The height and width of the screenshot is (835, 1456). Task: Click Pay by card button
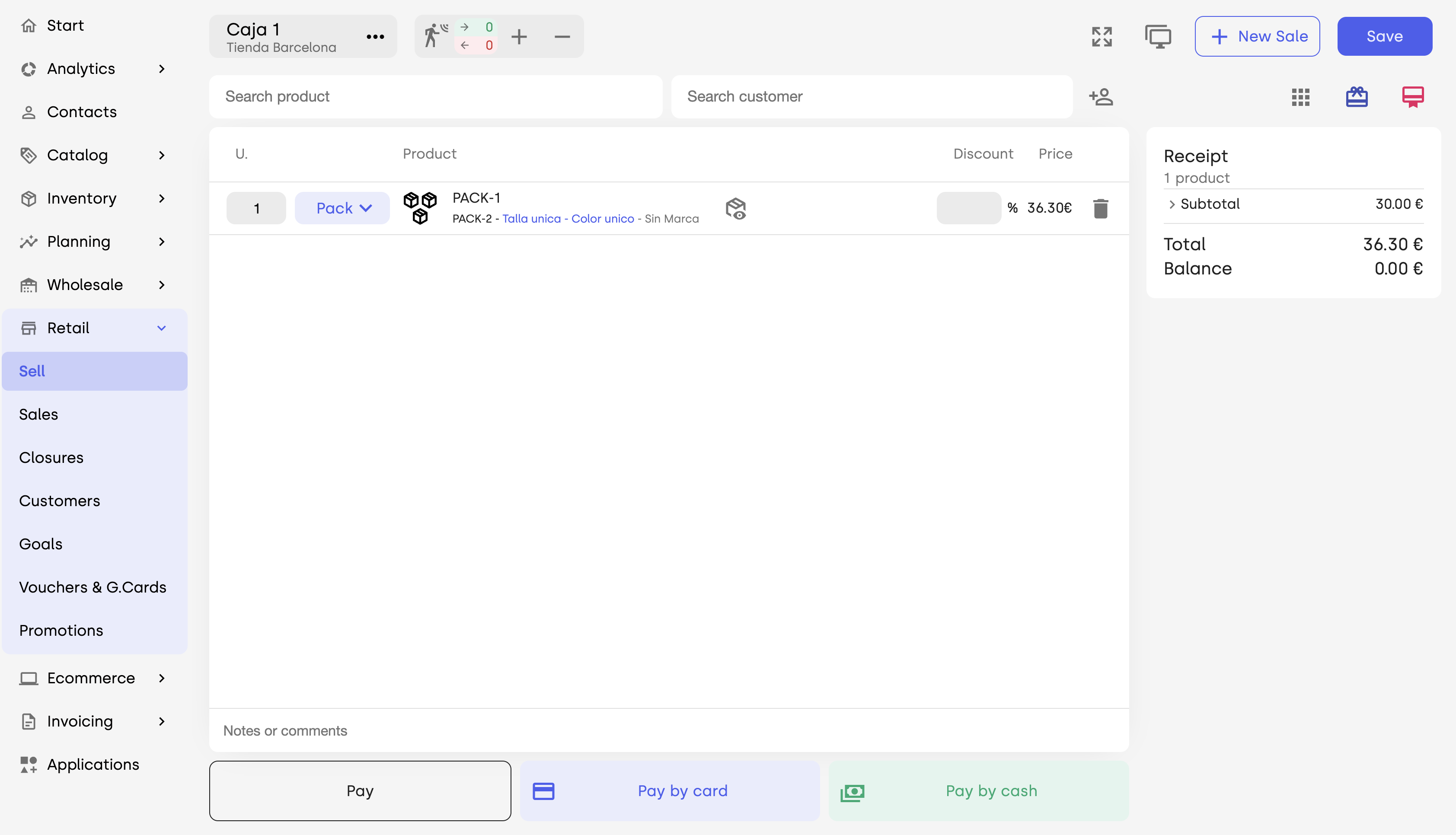click(x=670, y=791)
